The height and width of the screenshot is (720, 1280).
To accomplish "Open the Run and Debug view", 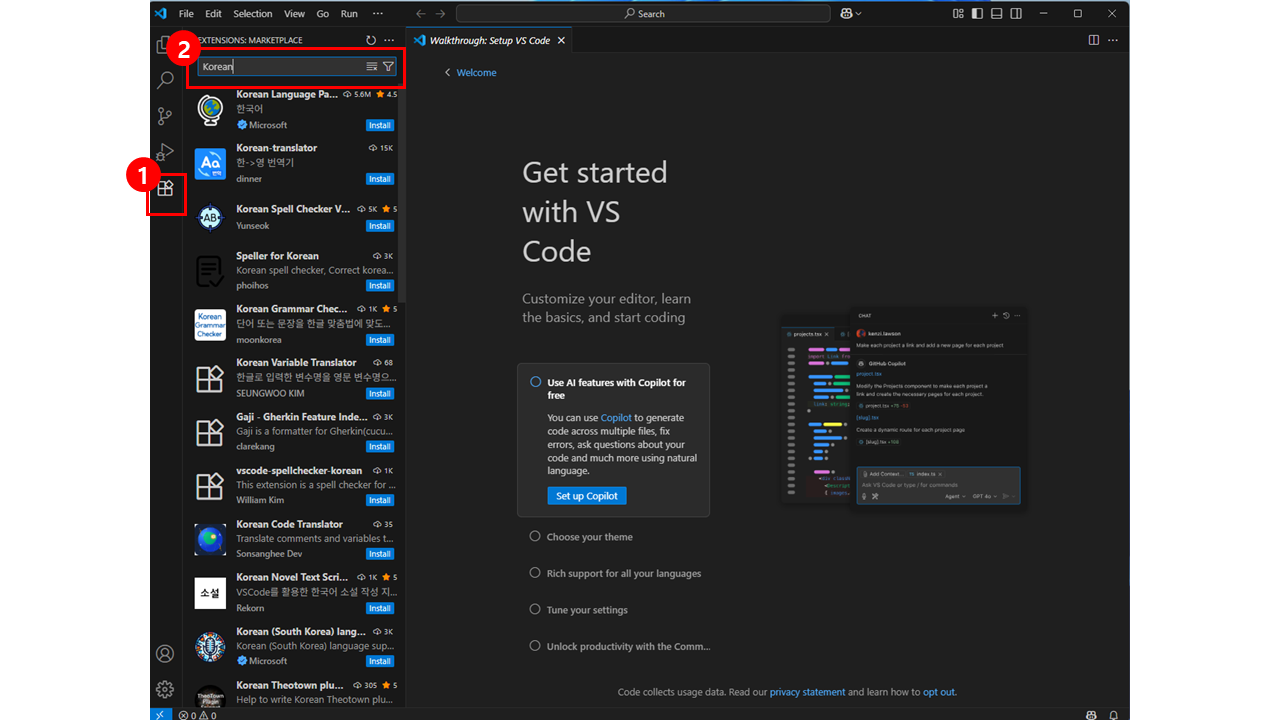I will [165, 153].
